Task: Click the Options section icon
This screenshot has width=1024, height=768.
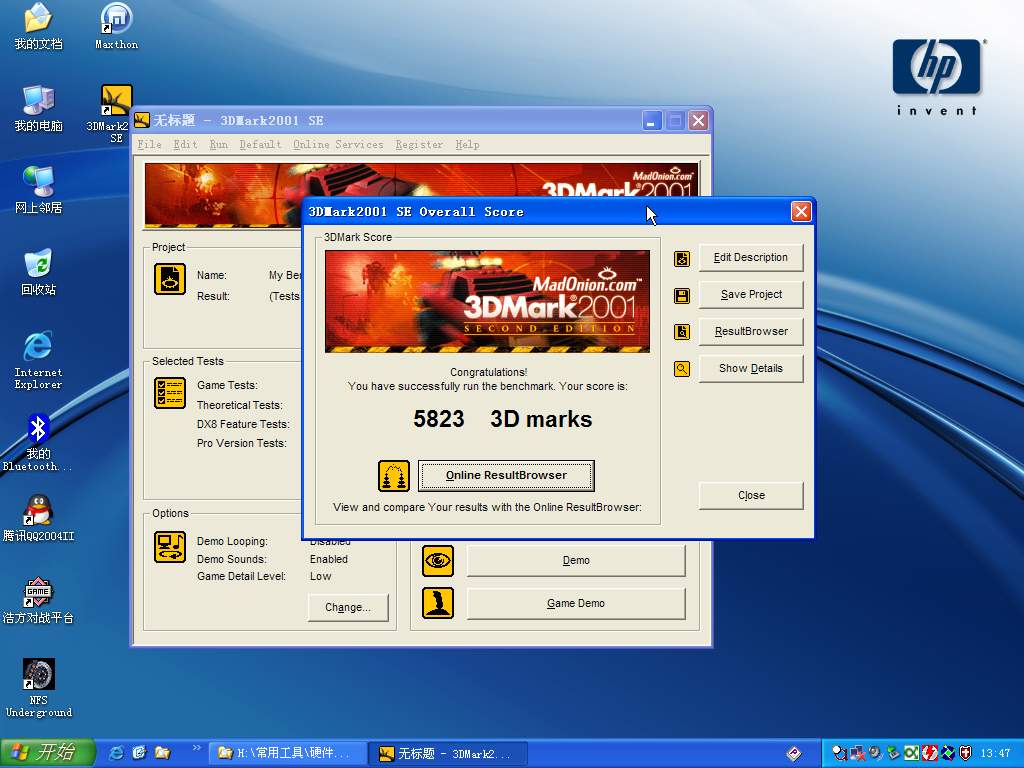Action: click(x=170, y=547)
